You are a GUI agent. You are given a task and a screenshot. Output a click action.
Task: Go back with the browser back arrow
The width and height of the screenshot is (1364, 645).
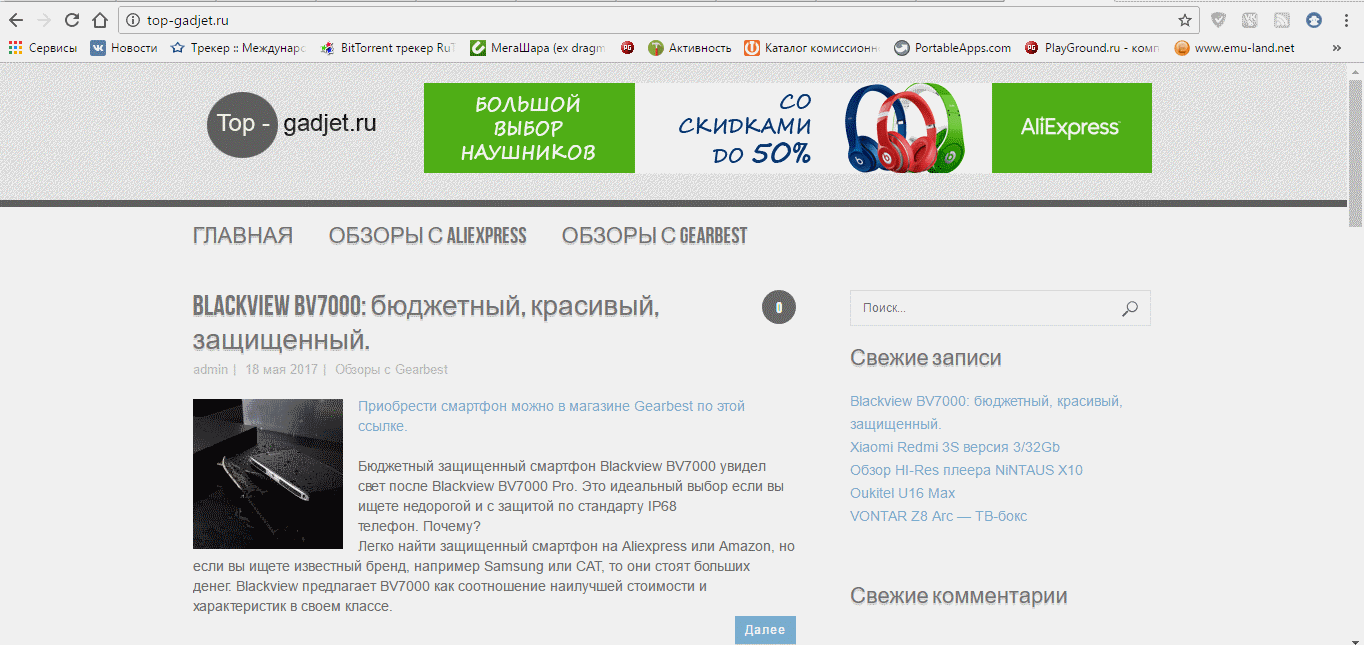tap(16, 20)
